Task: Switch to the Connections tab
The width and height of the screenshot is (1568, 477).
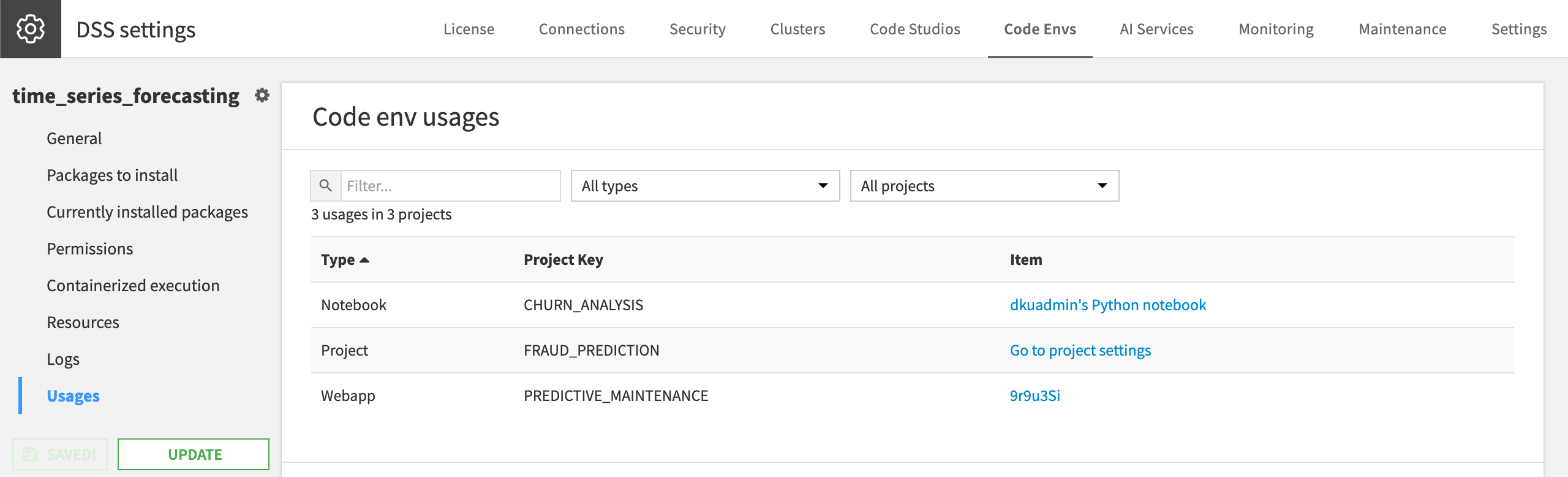Action: 581,29
